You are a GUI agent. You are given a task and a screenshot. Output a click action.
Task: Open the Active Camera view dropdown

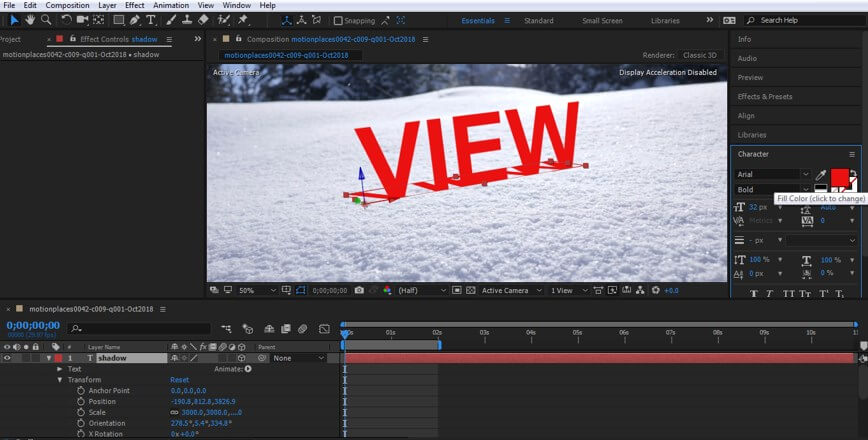tap(508, 290)
